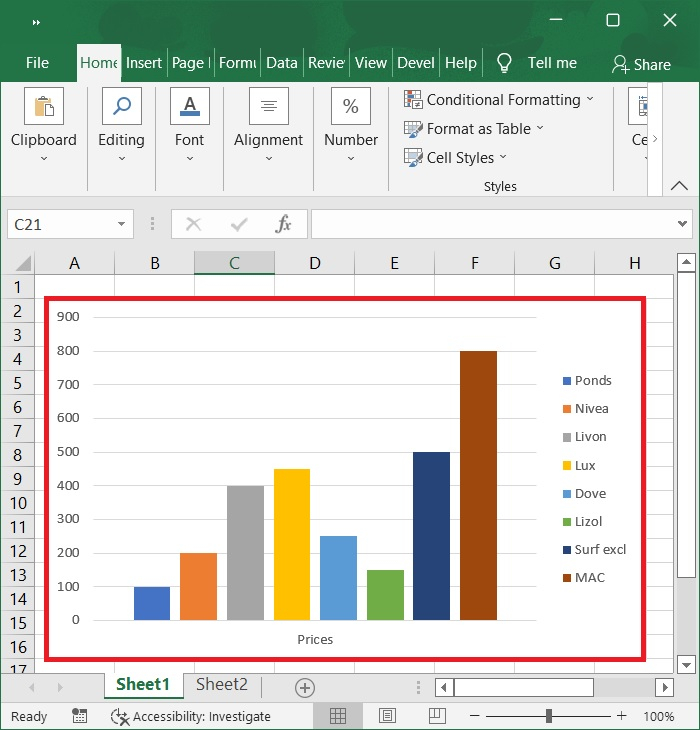Collapse the ribbon with the caret
The image size is (700, 730).
tap(679, 186)
